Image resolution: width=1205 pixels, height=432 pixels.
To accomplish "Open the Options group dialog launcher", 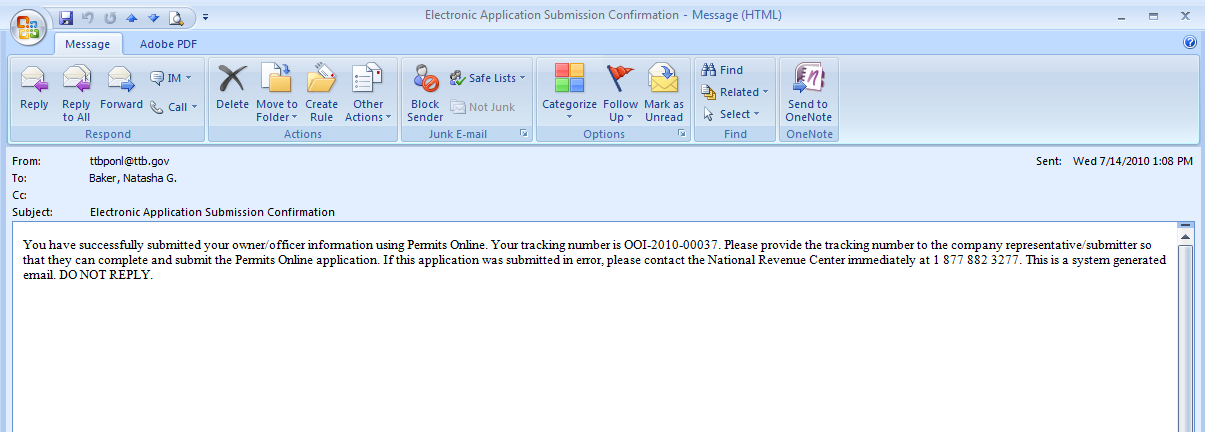I will click(x=682, y=133).
